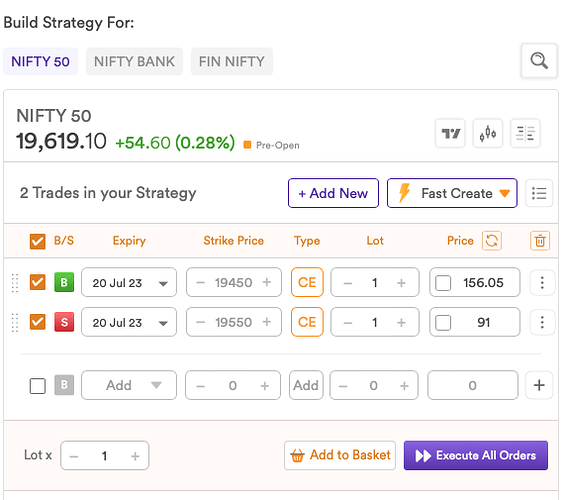Toggle the red S sell badge on 19550 trade
The width and height of the screenshot is (565, 500).
[64, 322]
